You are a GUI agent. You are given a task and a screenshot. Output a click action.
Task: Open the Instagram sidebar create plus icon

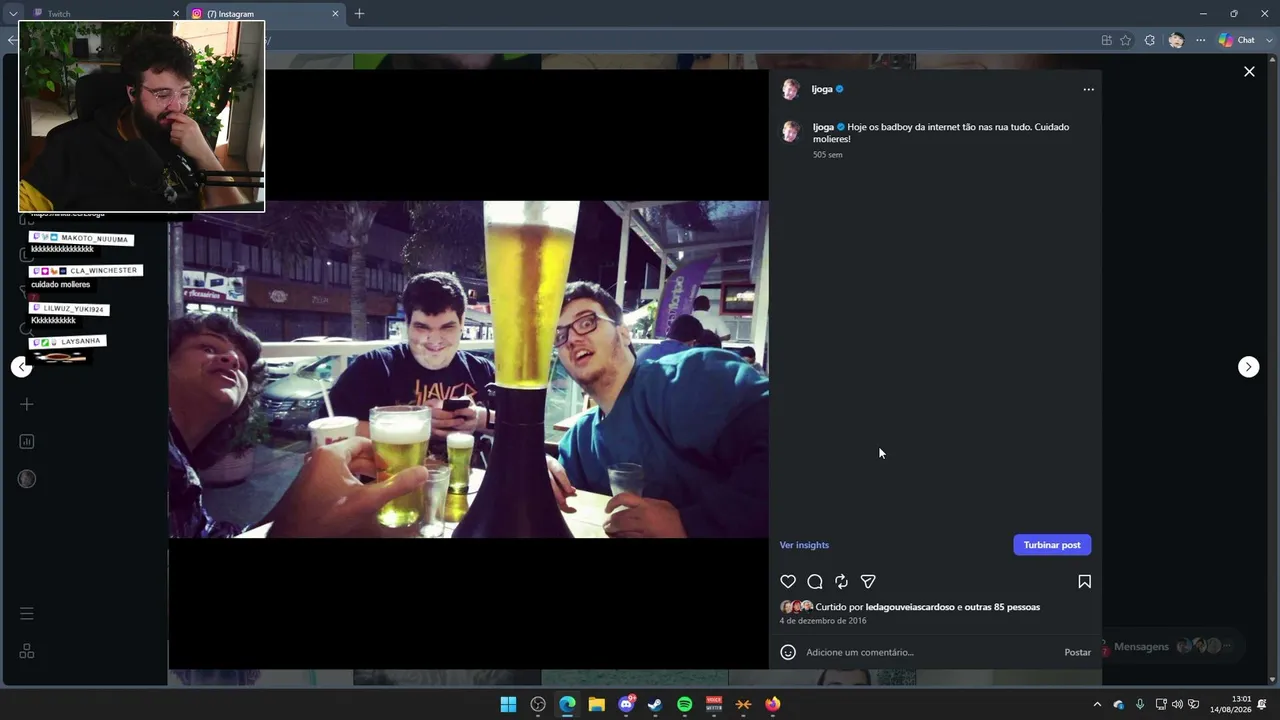coord(27,404)
